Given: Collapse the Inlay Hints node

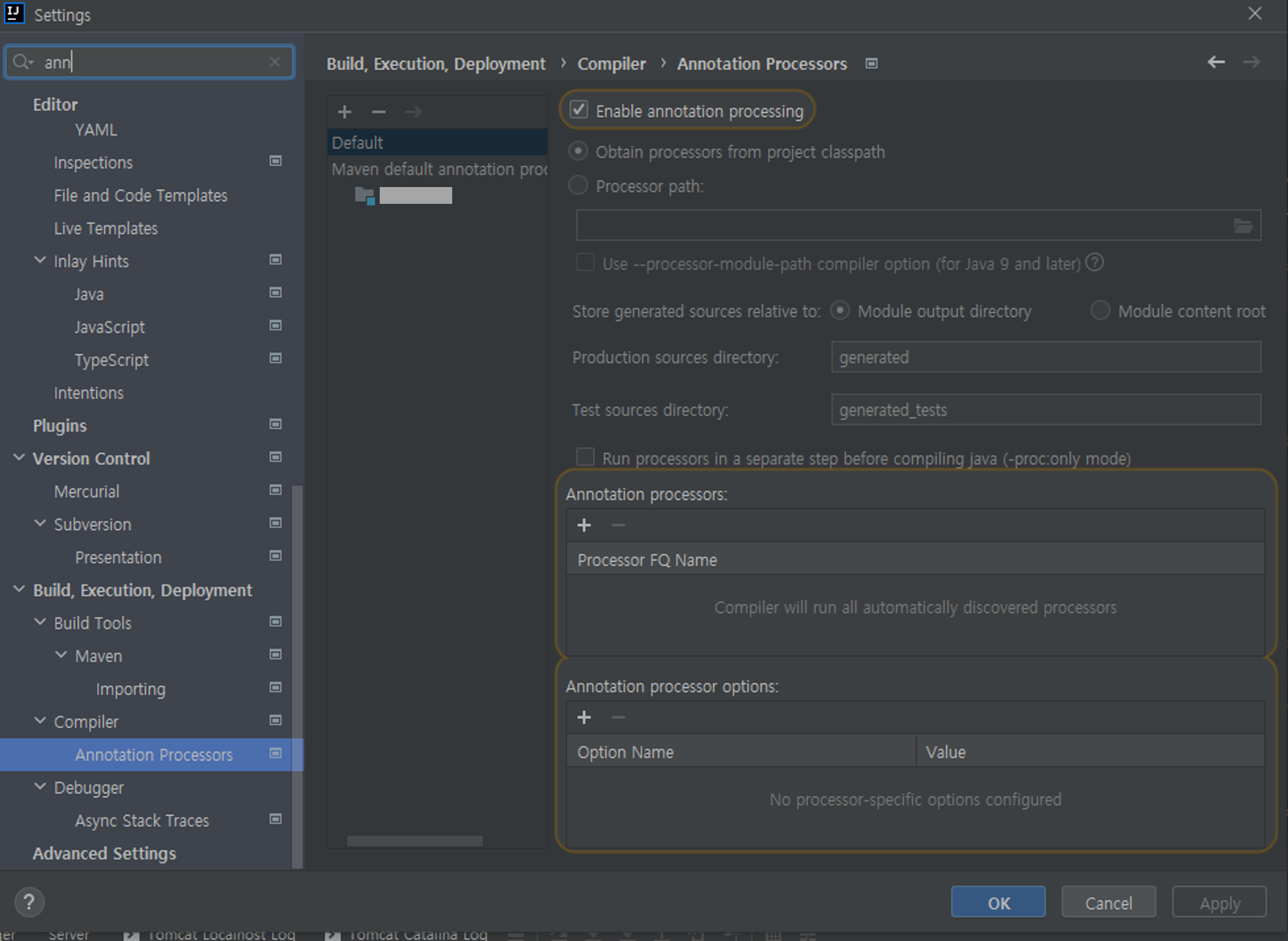Looking at the screenshot, I should 40,261.
